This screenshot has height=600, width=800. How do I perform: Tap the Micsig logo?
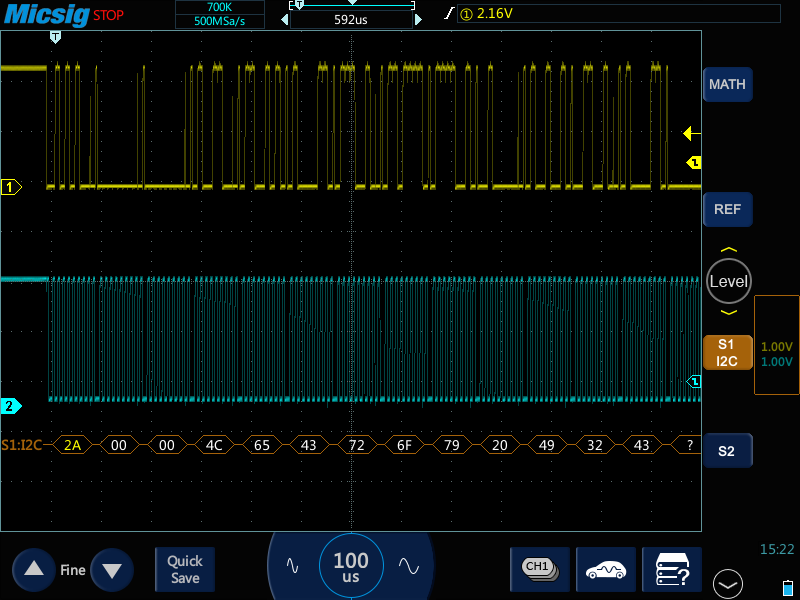[x=46, y=14]
